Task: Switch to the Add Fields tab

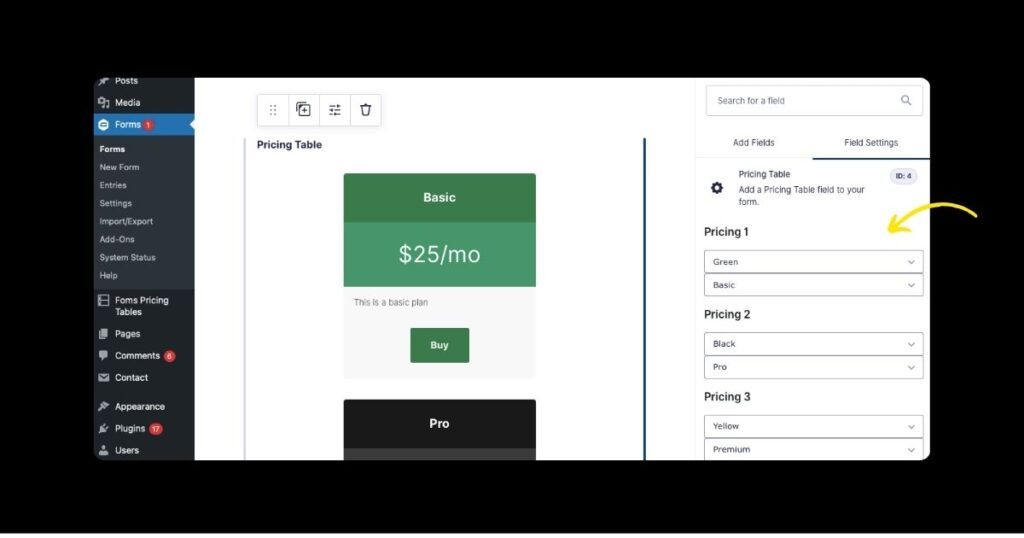Action: pos(754,142)
